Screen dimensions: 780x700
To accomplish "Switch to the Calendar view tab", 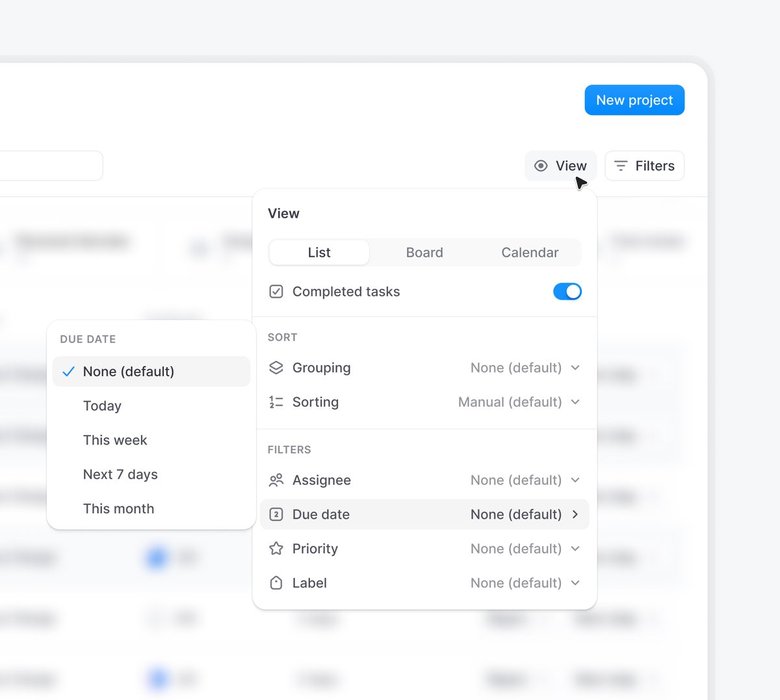I will coord(529,253).
